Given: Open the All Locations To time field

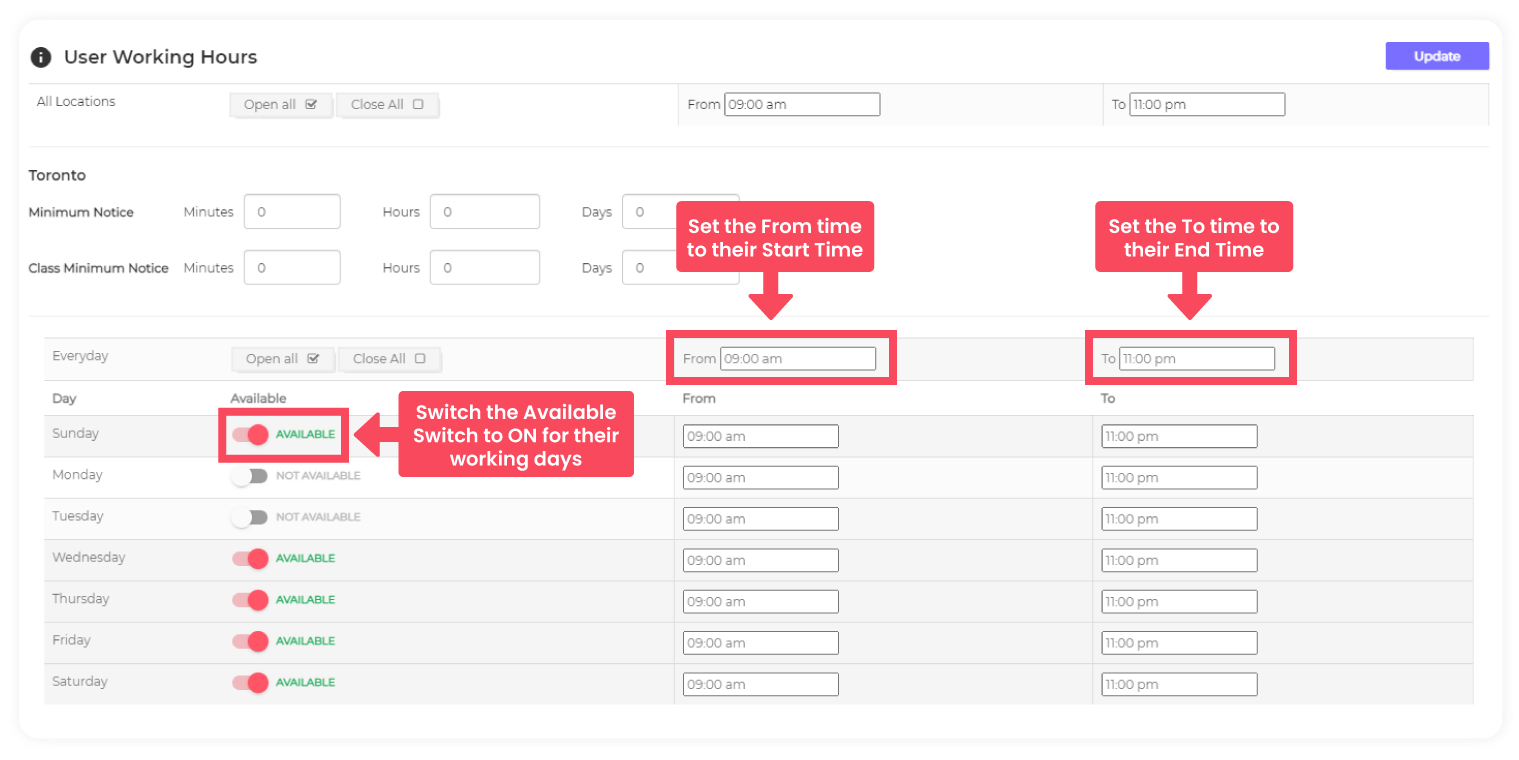Looking at the screenshot, I should pos(1206,105).
